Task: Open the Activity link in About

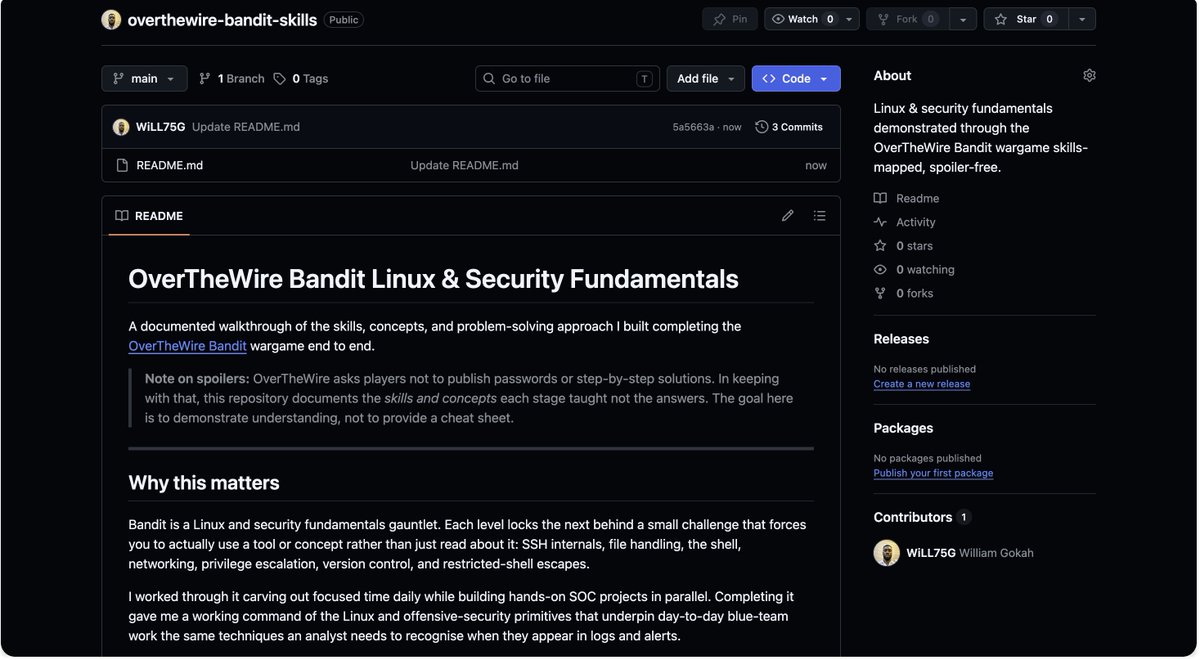Action: 905,222
